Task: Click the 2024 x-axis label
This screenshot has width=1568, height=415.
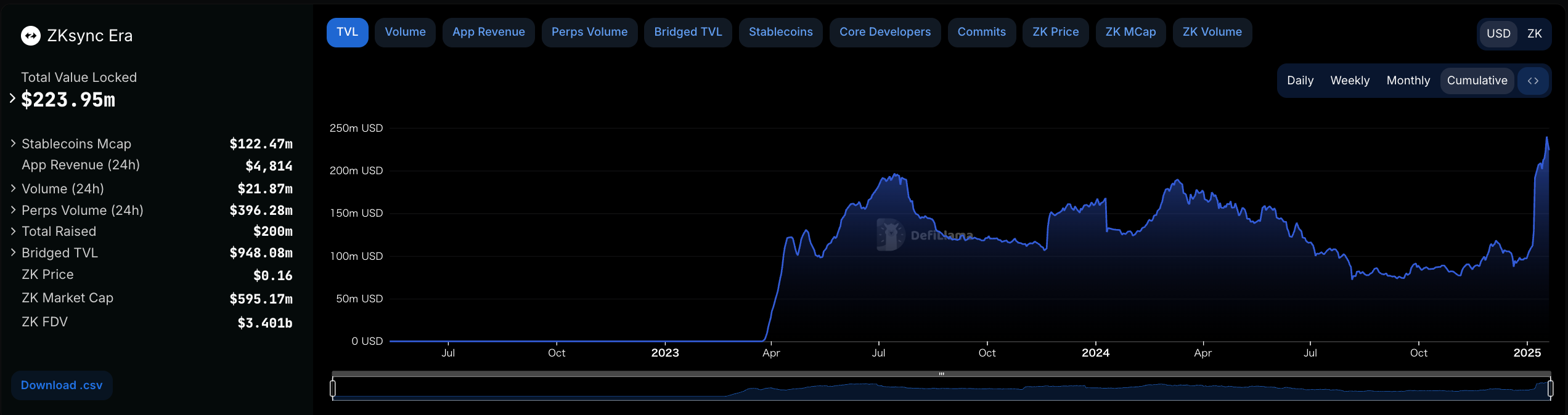Action: click(1095, 353)
